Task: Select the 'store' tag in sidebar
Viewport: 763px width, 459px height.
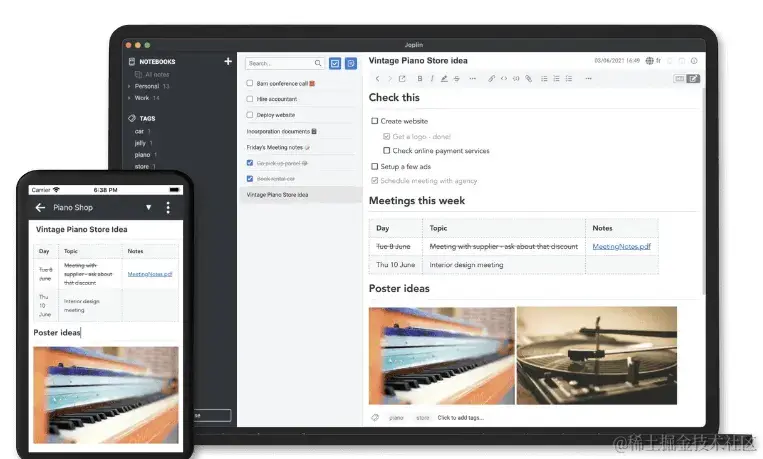Action: coord(142,166)
